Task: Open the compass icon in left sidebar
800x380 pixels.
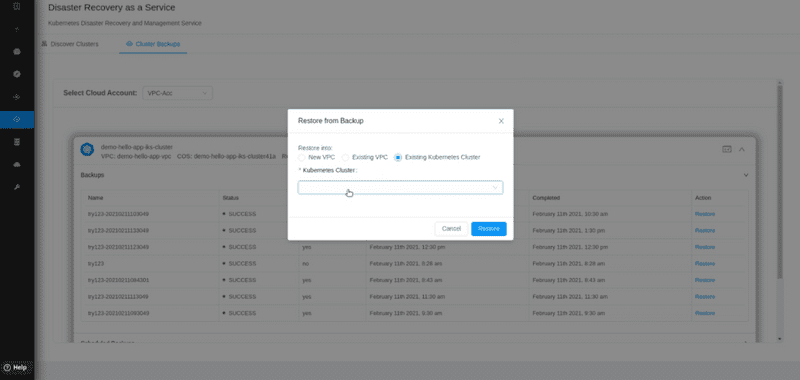Action: click(x=17, y=74)
